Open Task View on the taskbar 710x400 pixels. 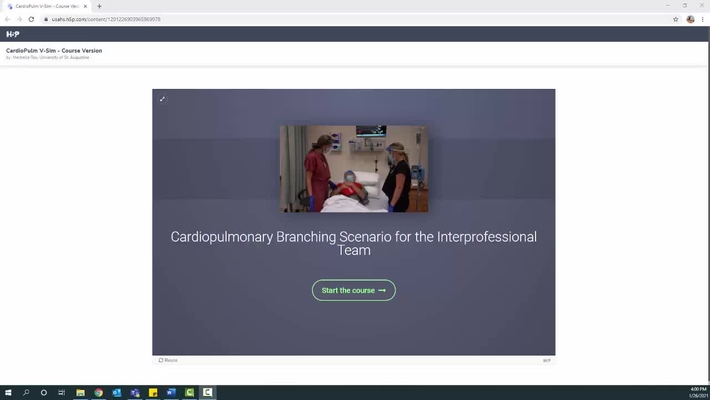coord(62,392)
